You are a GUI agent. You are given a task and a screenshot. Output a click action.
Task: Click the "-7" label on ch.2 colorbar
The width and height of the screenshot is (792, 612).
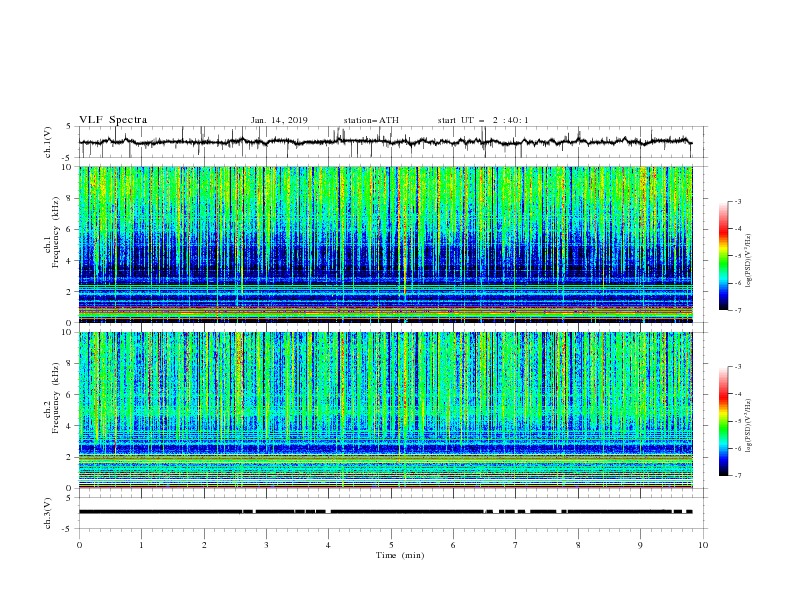[737, 475]
